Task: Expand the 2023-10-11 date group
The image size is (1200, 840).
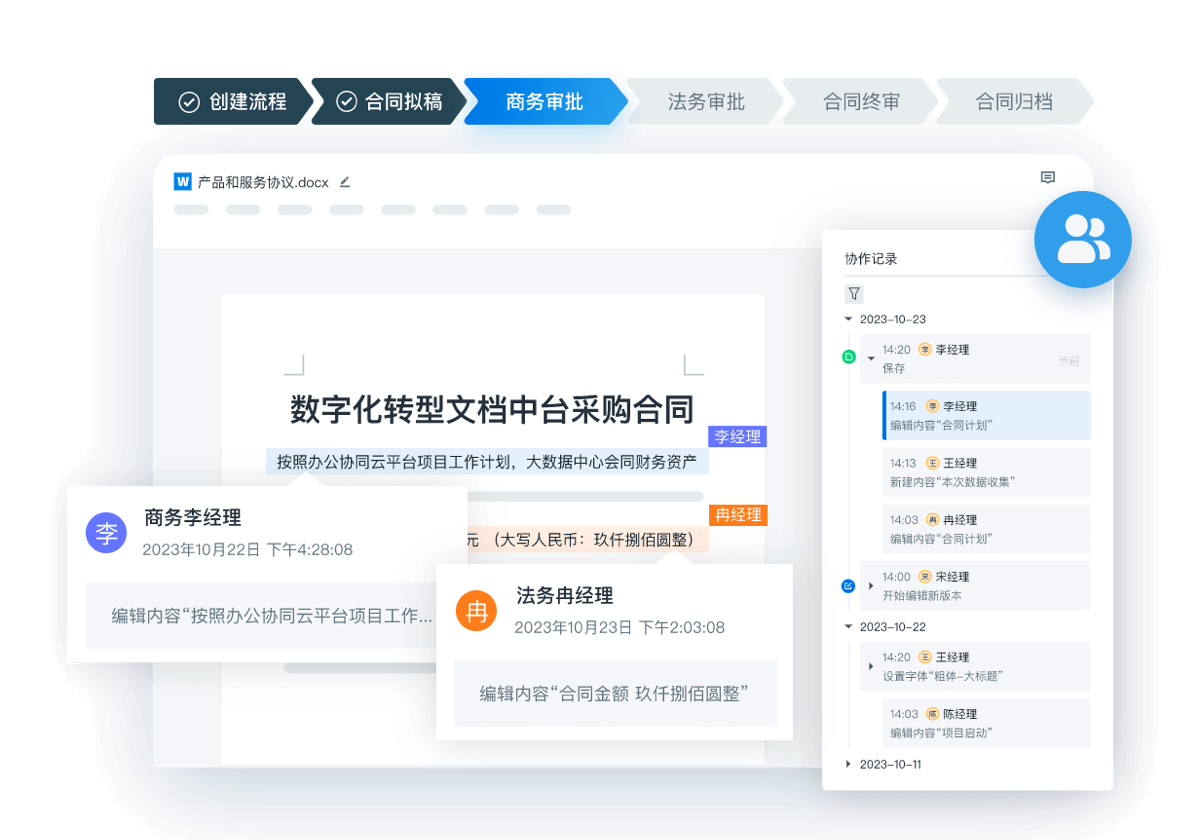Action: (849, 764)
